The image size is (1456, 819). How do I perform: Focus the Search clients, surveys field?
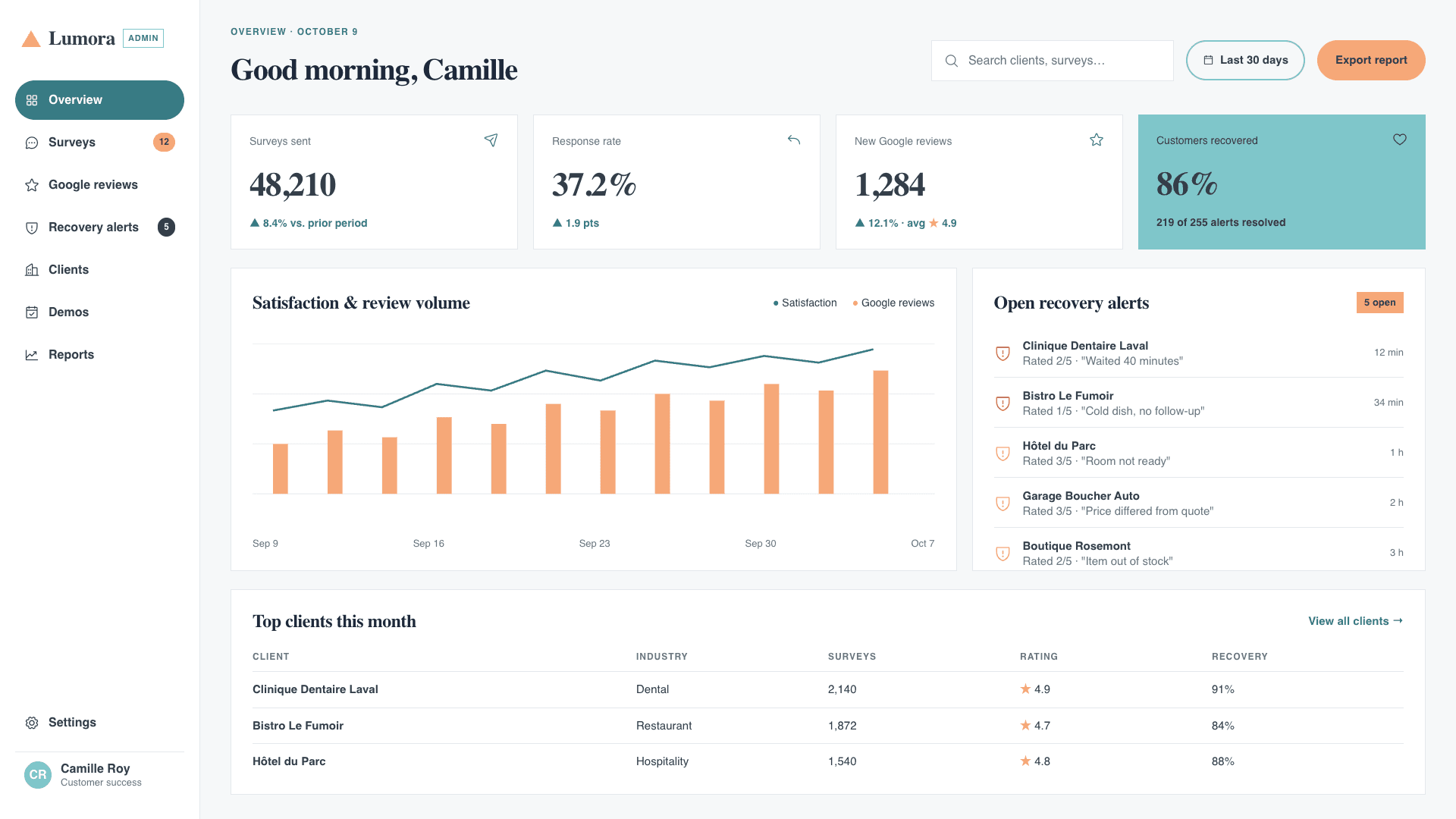1052,61
